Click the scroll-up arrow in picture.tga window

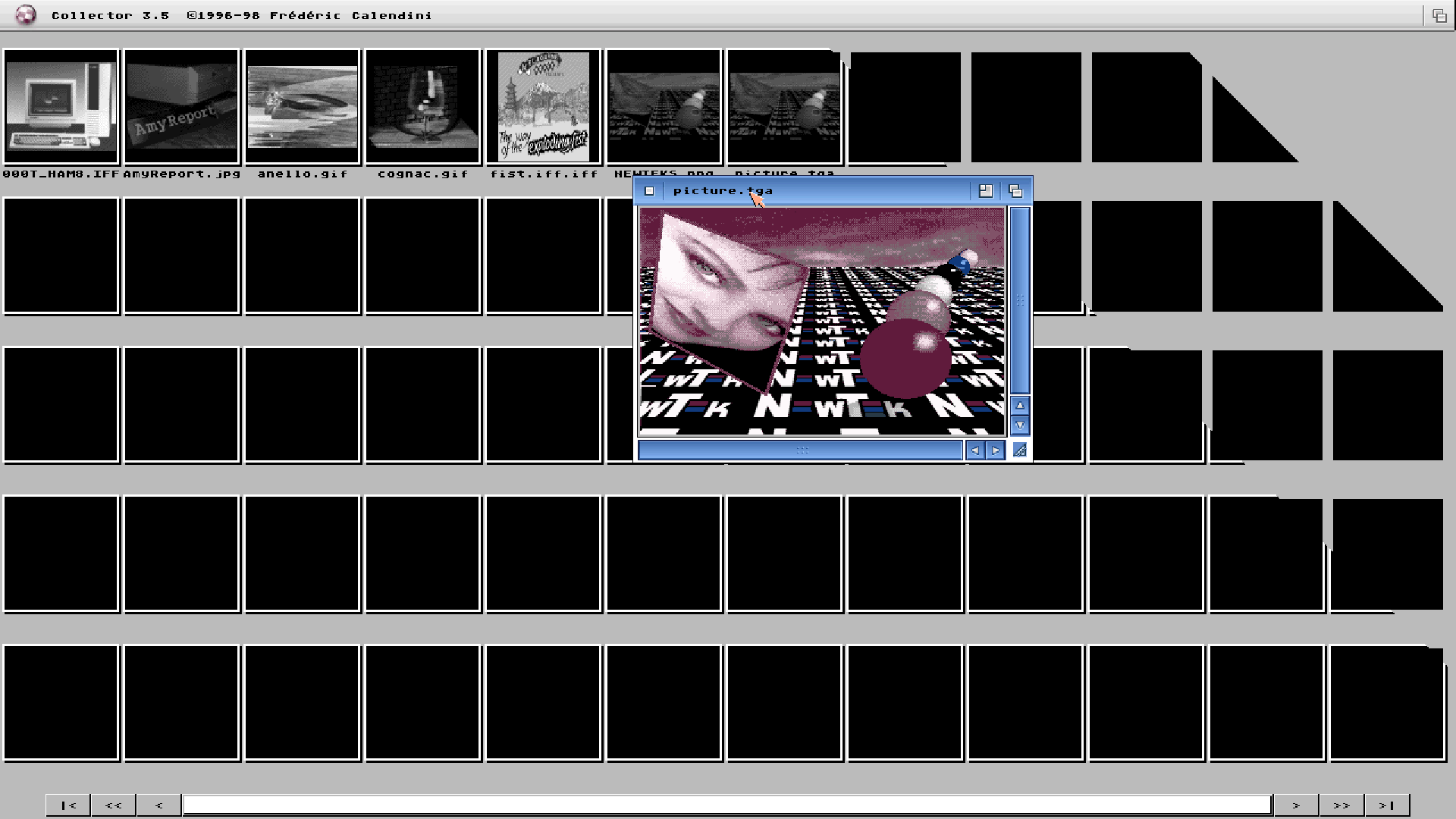[1020, 406]
